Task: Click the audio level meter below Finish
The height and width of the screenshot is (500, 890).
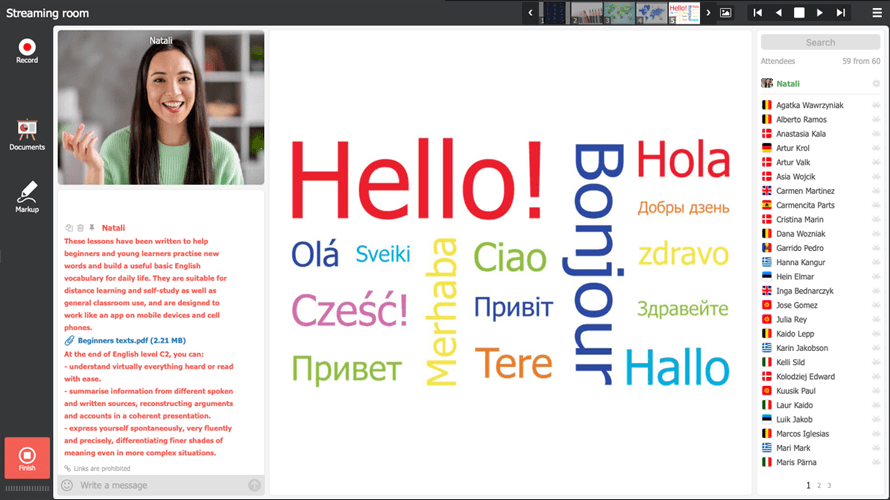Action: (x=27, y=489)
